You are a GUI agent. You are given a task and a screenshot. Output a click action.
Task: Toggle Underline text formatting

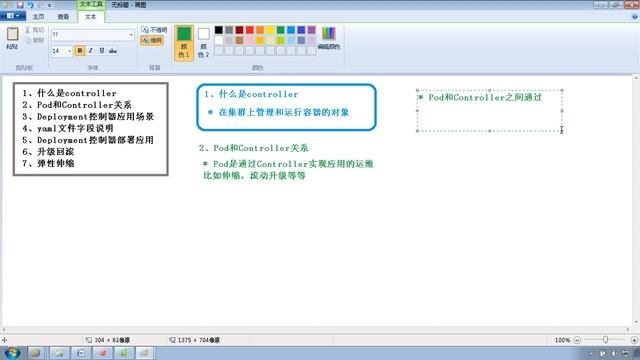pyautogui.click(x=102, y=51)
